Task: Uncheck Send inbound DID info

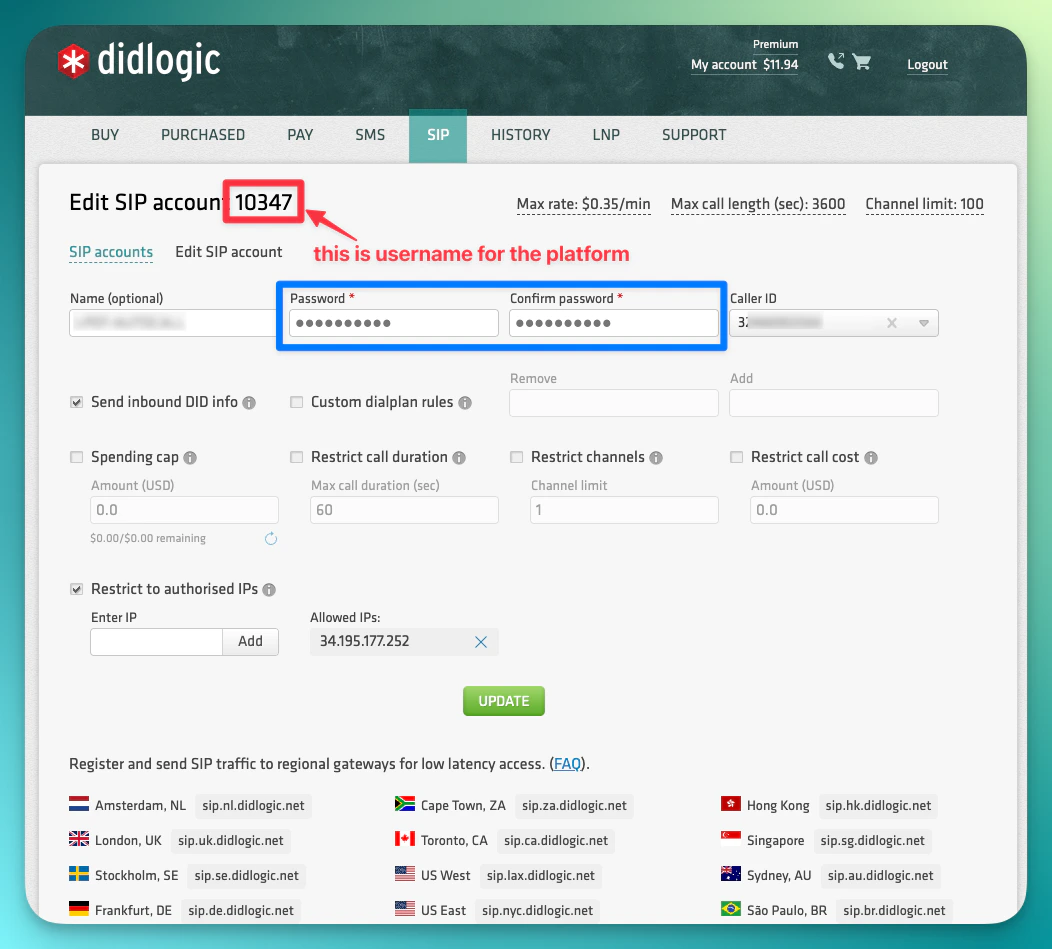Action: tap(76, 401)
